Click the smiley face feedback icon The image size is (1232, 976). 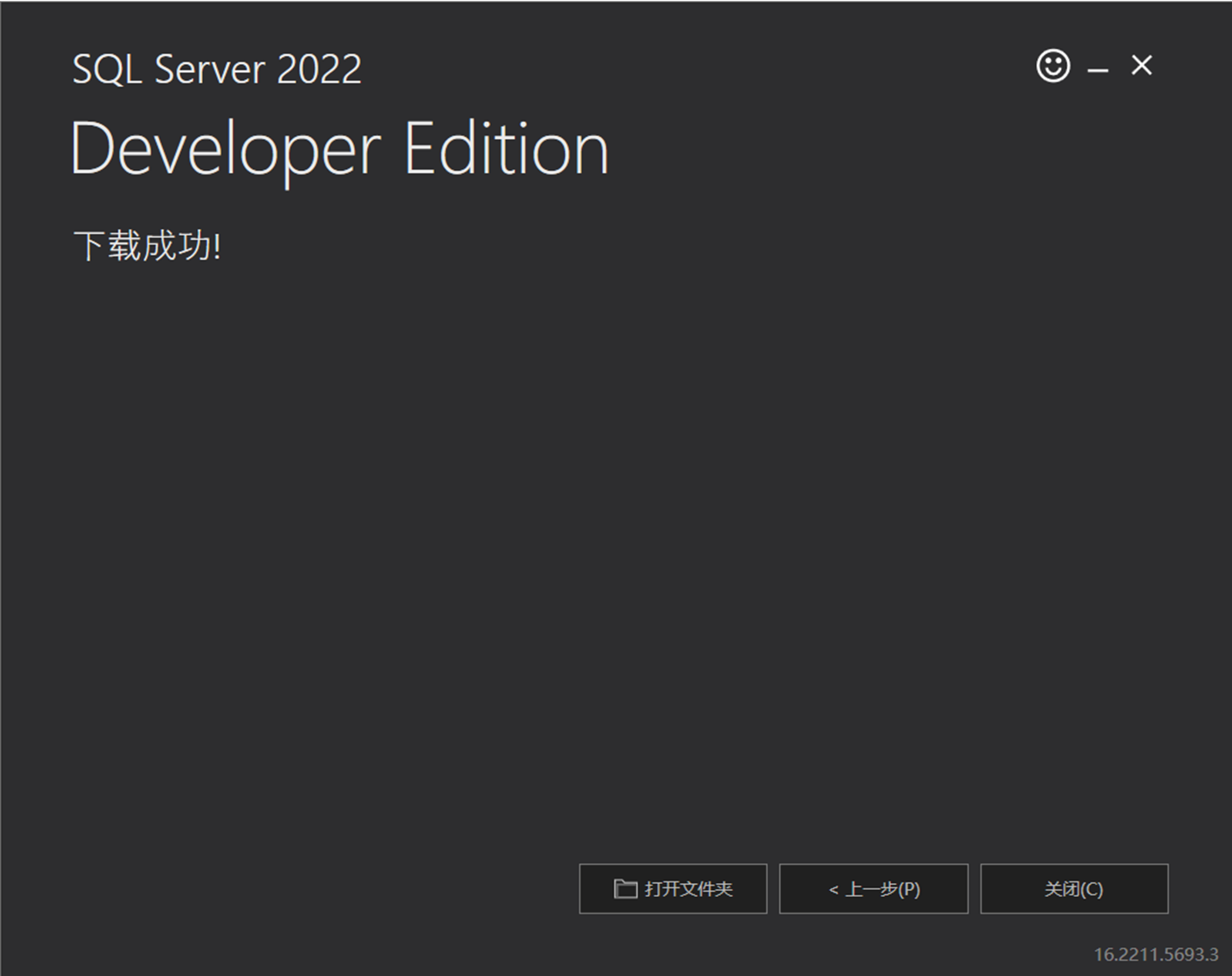pos(1053,66)
